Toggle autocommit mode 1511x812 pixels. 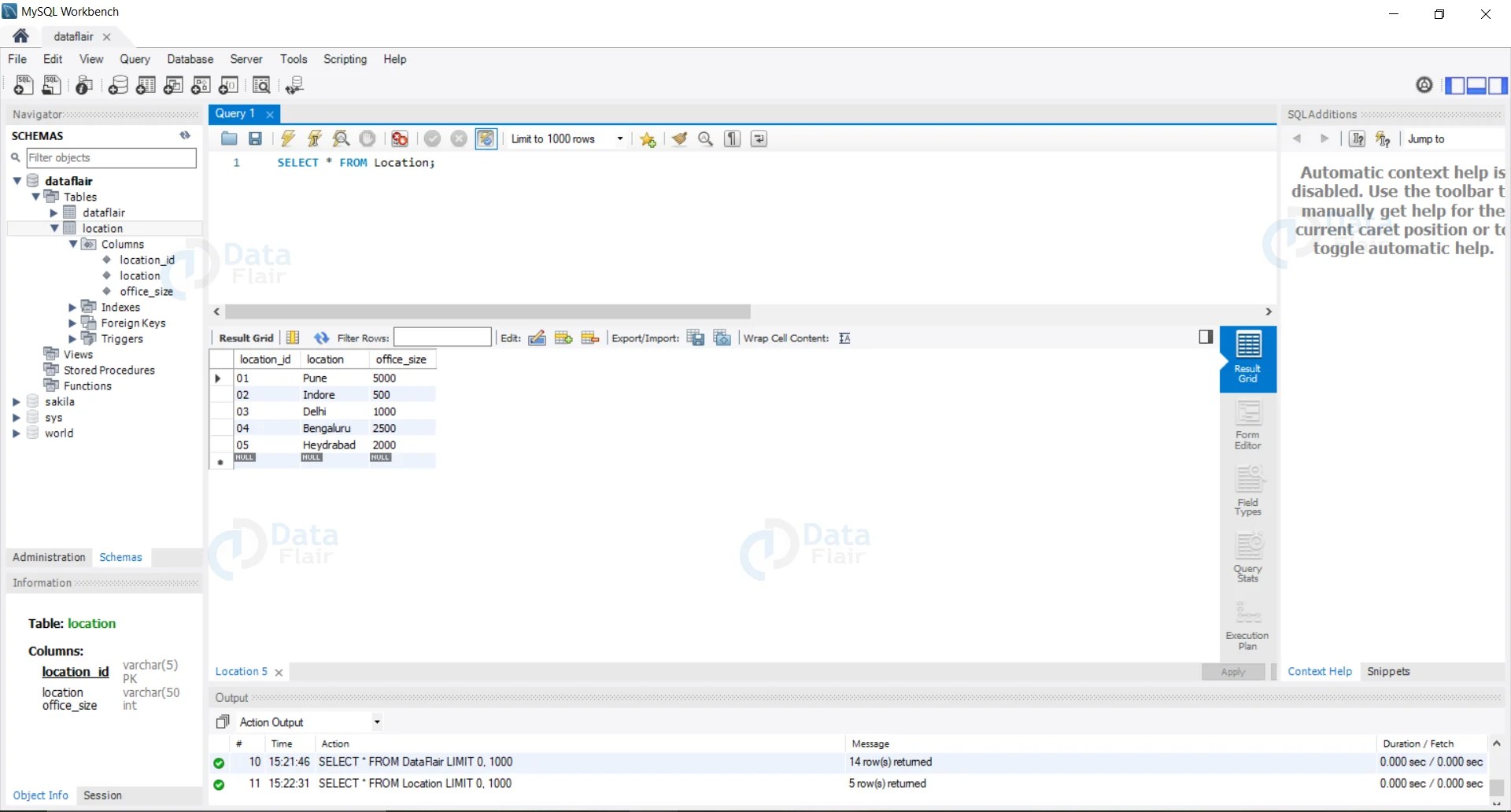click(x=486, y=139)
